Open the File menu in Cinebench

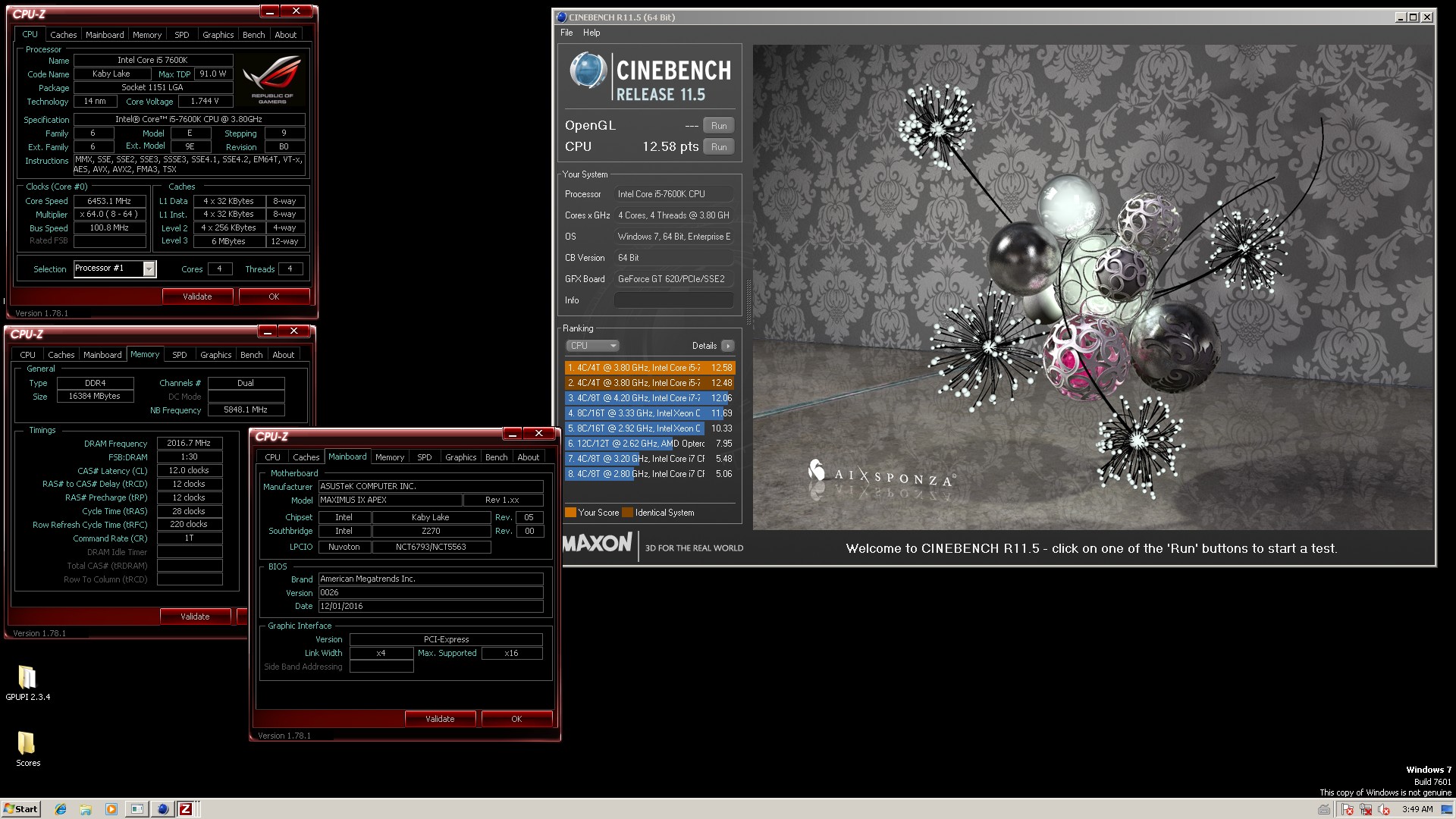point(566,33)
